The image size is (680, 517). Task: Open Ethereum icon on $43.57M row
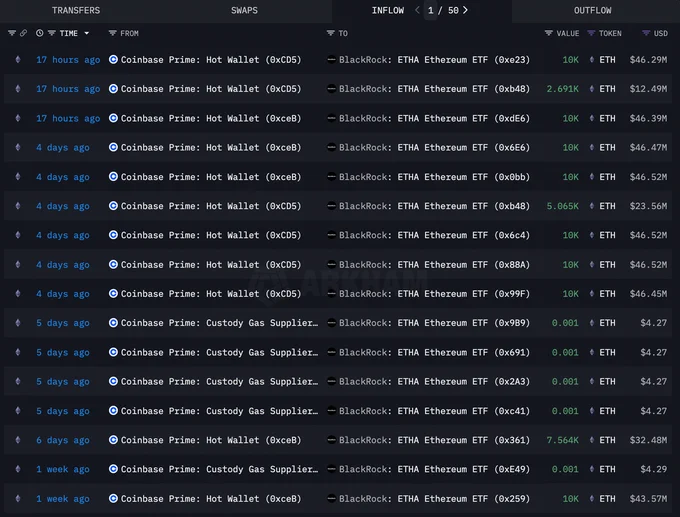tap(18, 498)
